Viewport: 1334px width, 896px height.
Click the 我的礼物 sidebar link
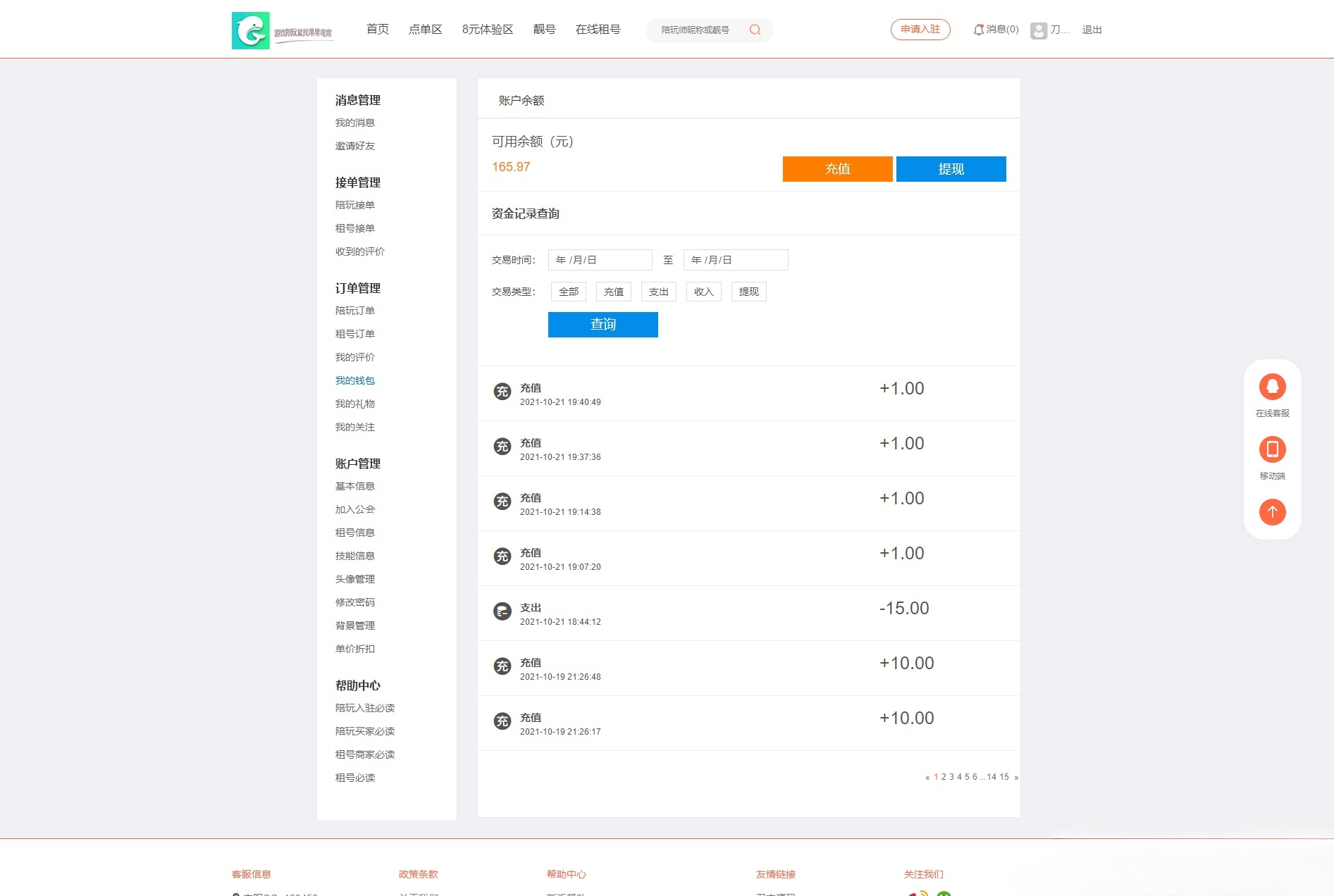pyautogui.click(x=354, y=404)
